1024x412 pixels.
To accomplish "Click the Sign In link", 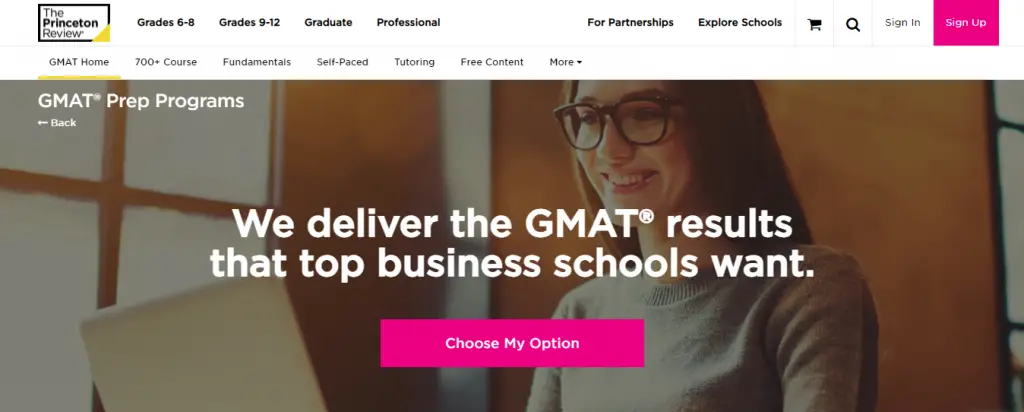I will (902, 22).
